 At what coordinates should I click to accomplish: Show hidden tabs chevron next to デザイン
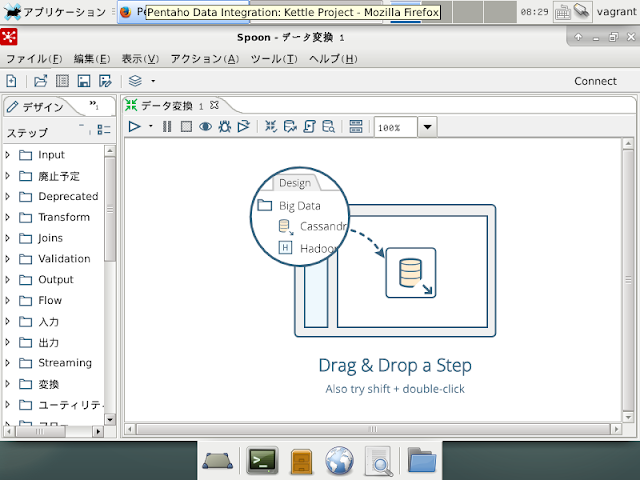point(94,105)
